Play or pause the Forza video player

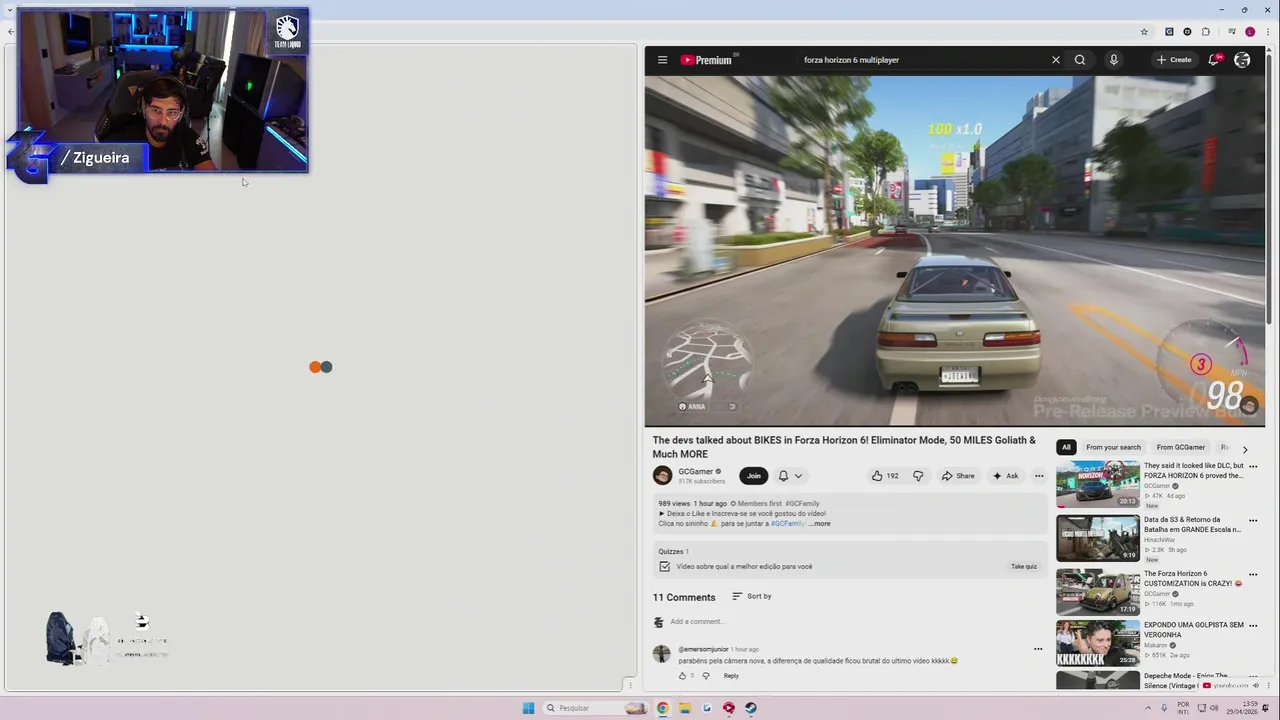point(954,251)
